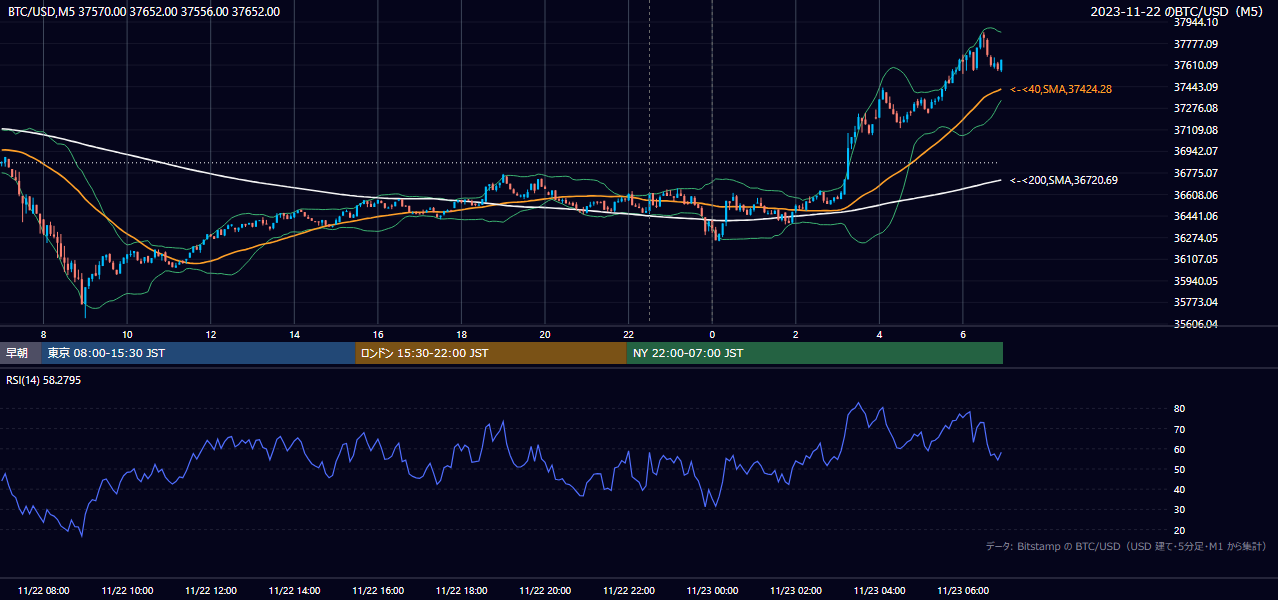Click the '11/23 06:00' bottom time label

(x=963, y=591)
